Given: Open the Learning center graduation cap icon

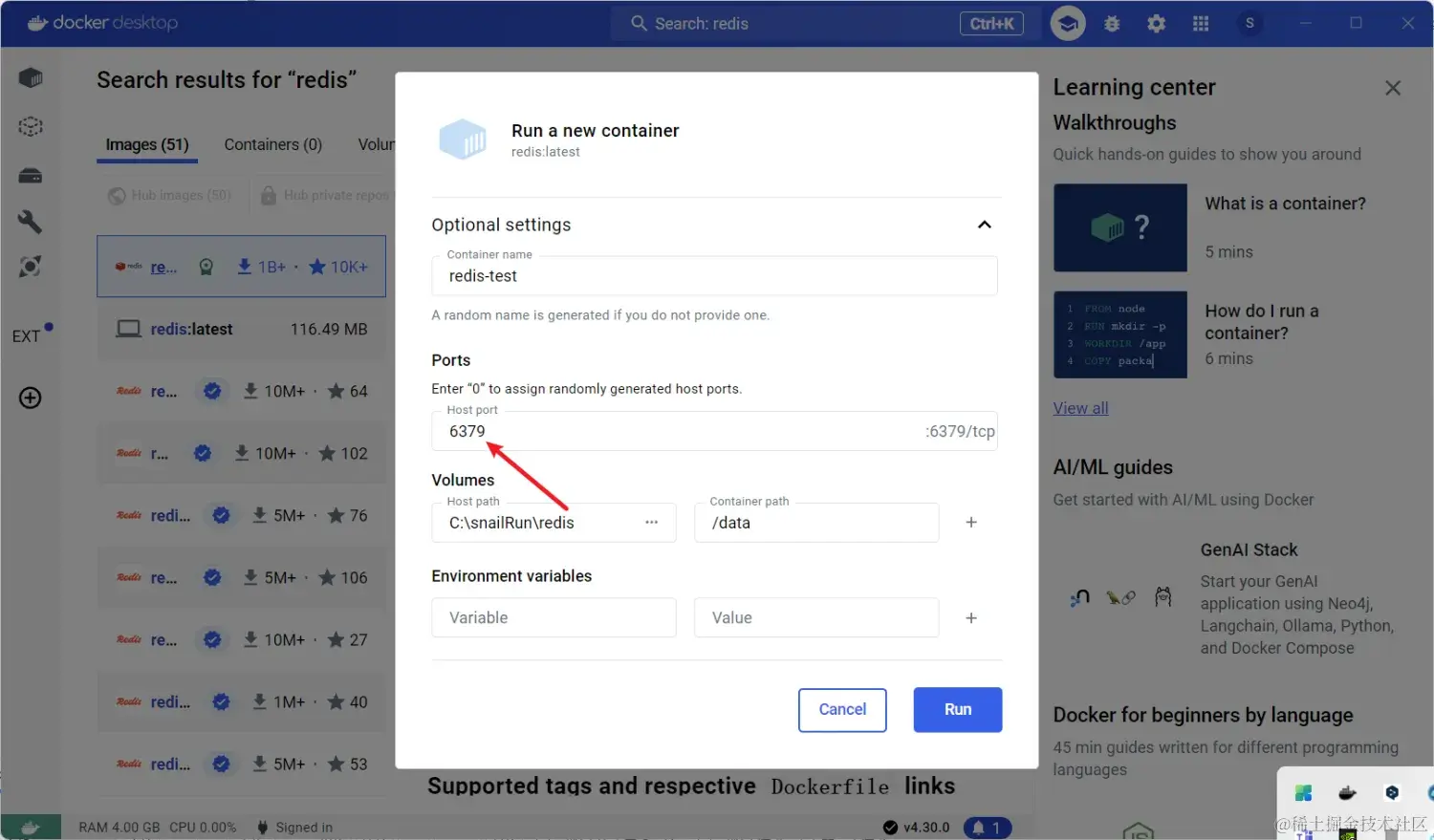Looking at the screenshot, I should point(1068,23).
